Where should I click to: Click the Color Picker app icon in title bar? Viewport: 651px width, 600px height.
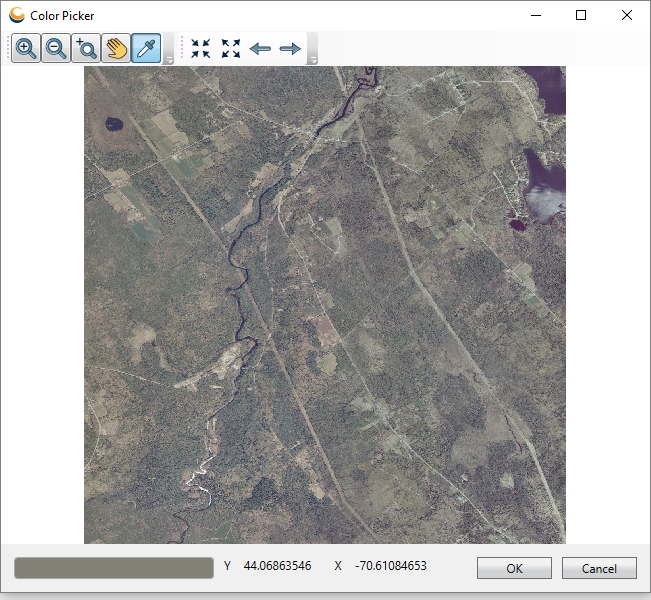click(x=17, y=15)
